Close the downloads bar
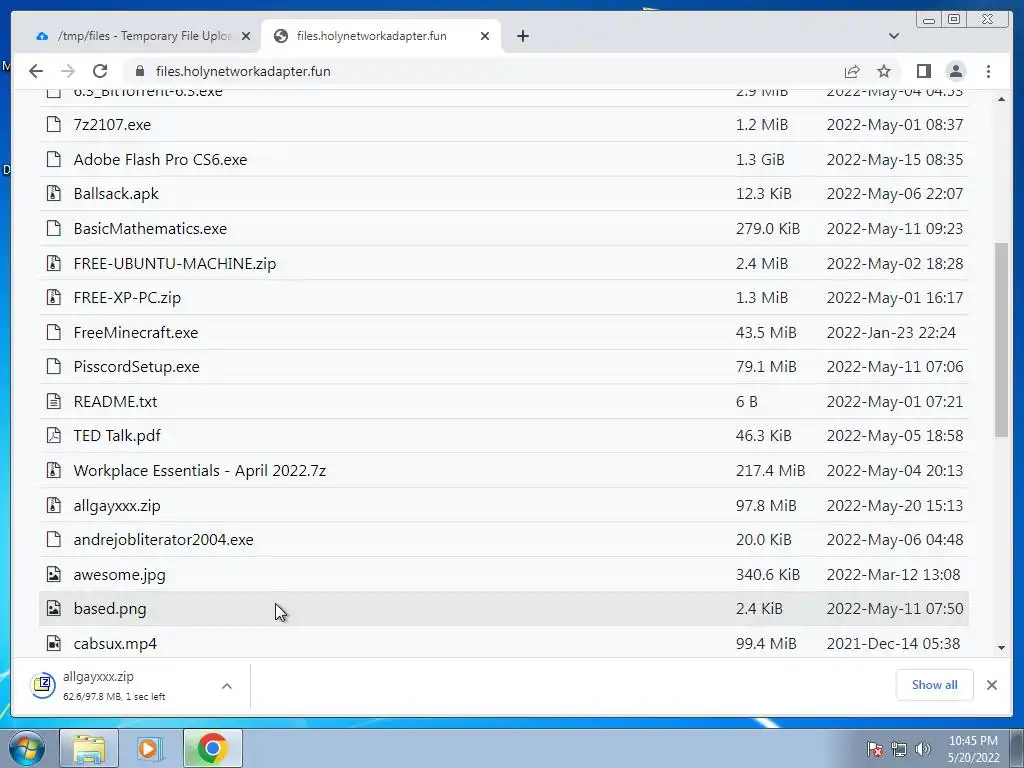 coord(991,684)
